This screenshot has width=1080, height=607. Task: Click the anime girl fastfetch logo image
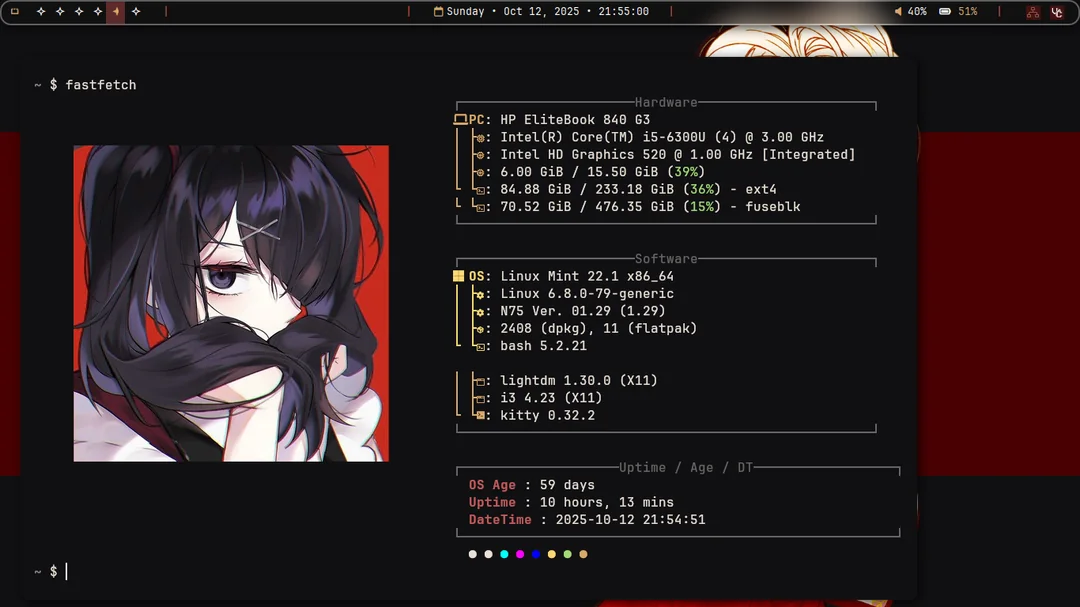[231, 303]
